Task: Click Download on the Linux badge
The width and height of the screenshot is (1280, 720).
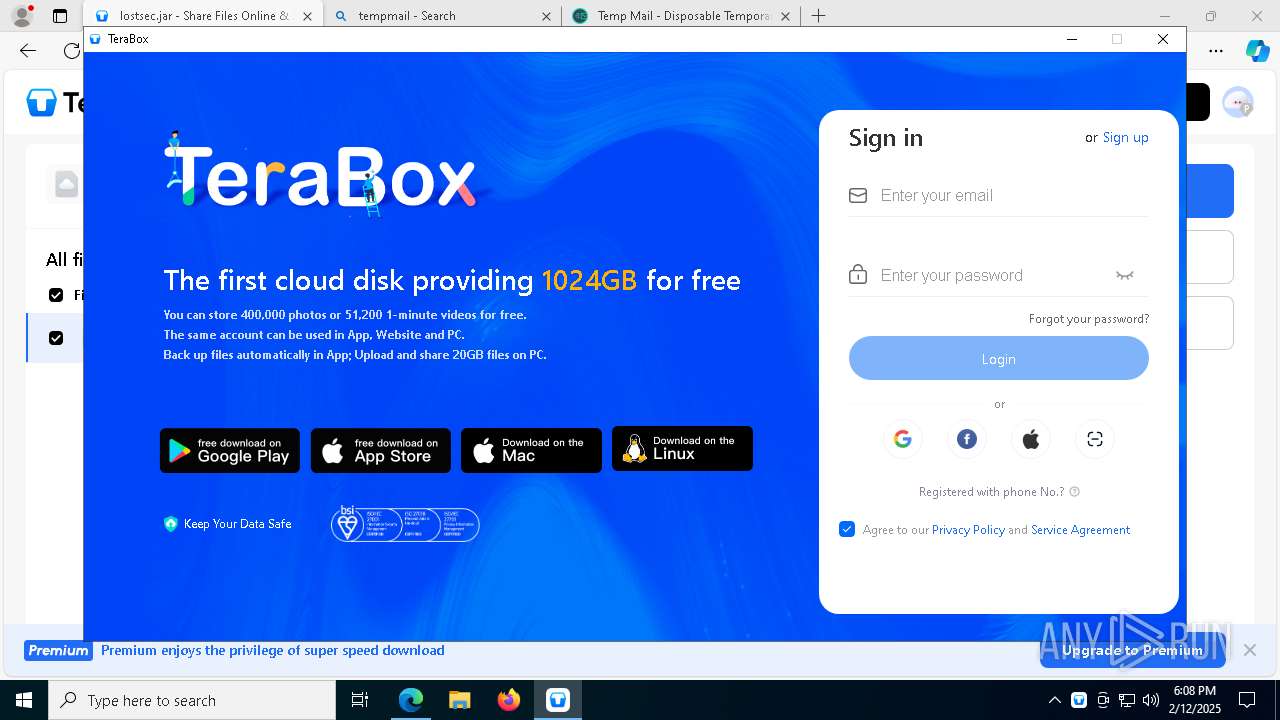Action: (x=682, y=449)
